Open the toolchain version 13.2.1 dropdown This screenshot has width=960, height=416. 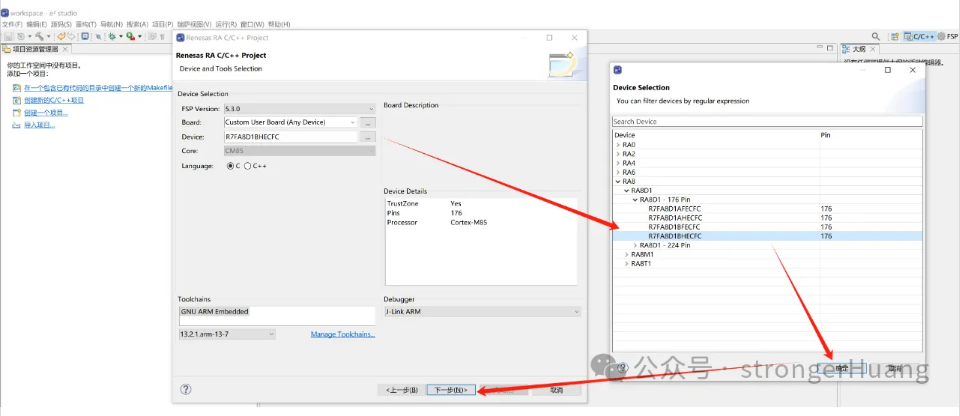[x=227, y=334]
